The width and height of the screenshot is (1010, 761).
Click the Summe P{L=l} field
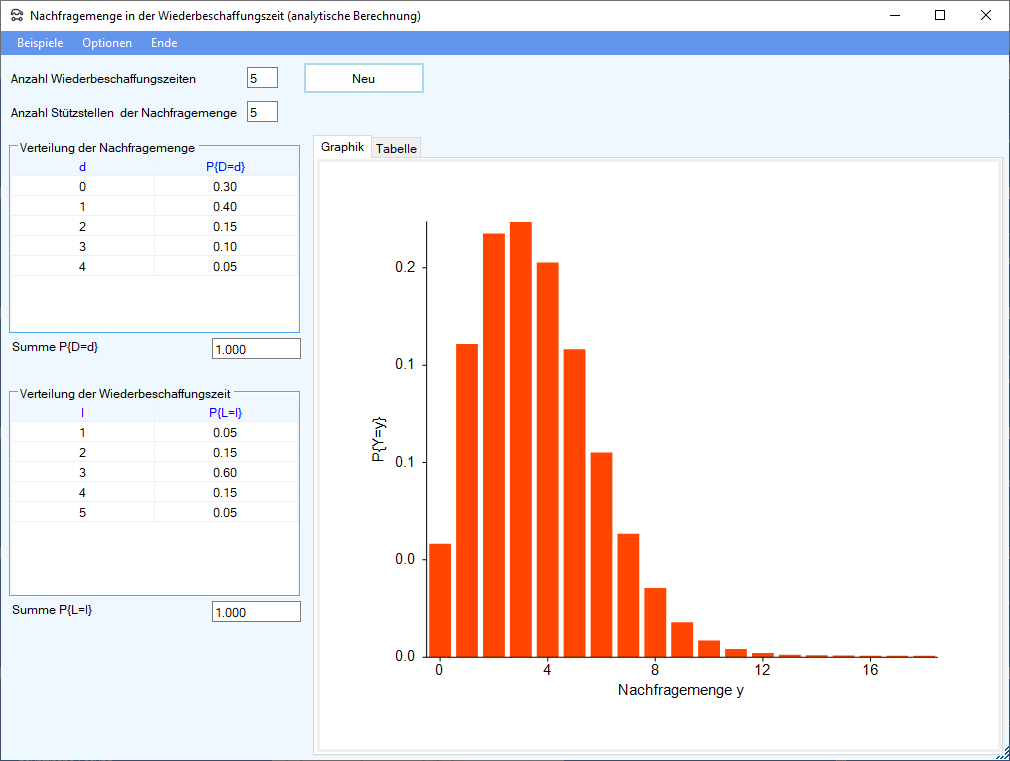click(x=256, y=612)
